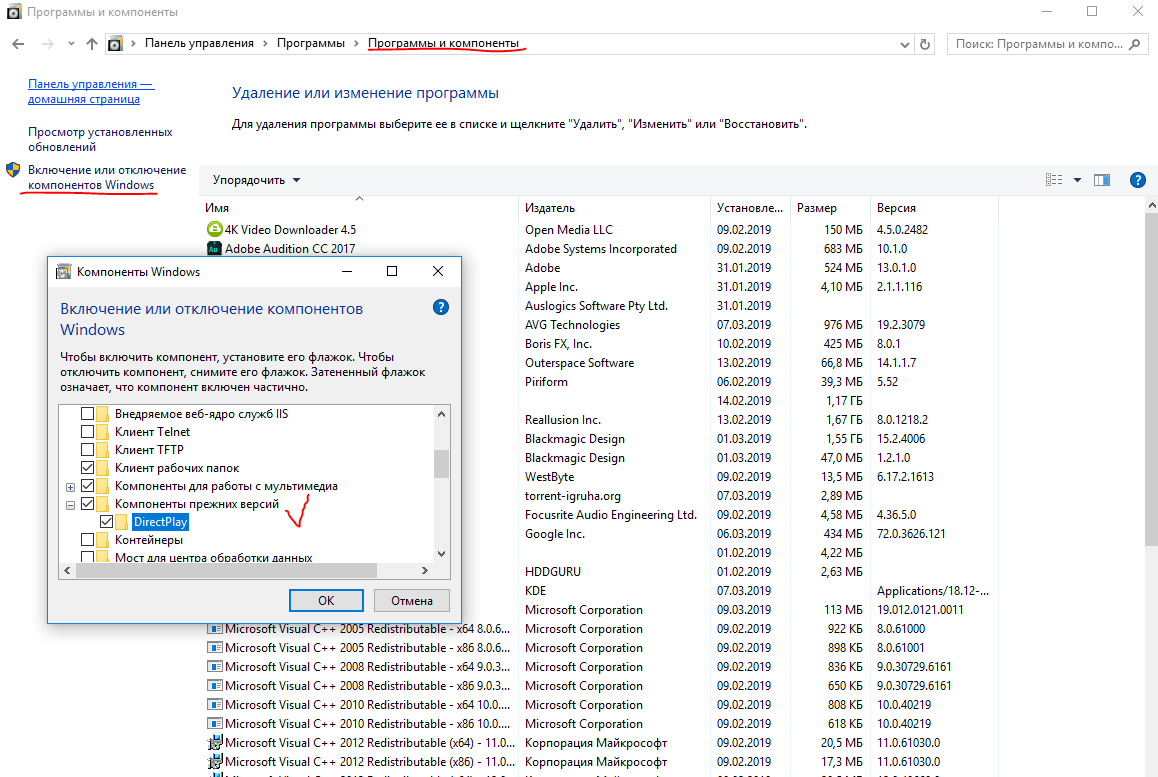Click components list scroll left arrow

[x=67, y=570]
